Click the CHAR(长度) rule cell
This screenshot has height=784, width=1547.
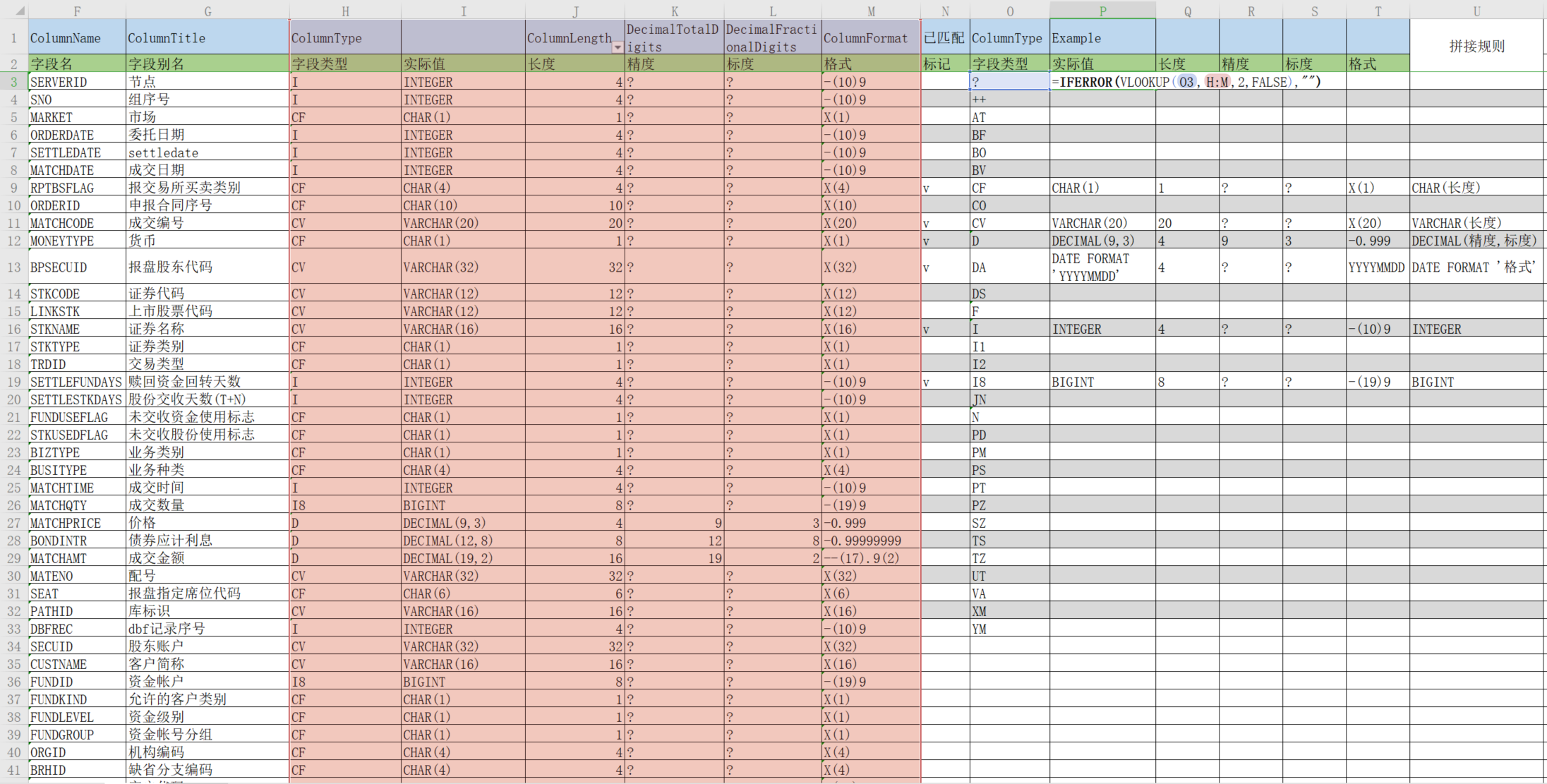coord(1476,188)
